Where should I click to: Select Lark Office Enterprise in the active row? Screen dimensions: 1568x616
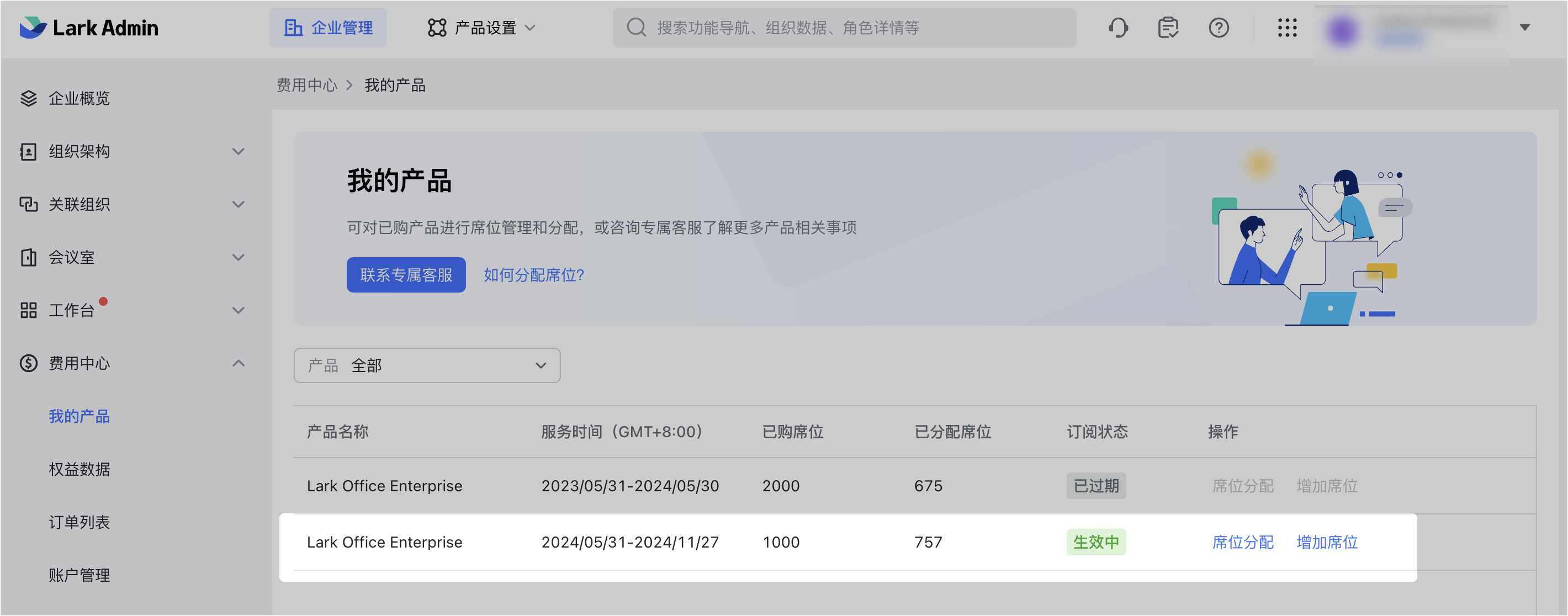click(x=385, y=541)
